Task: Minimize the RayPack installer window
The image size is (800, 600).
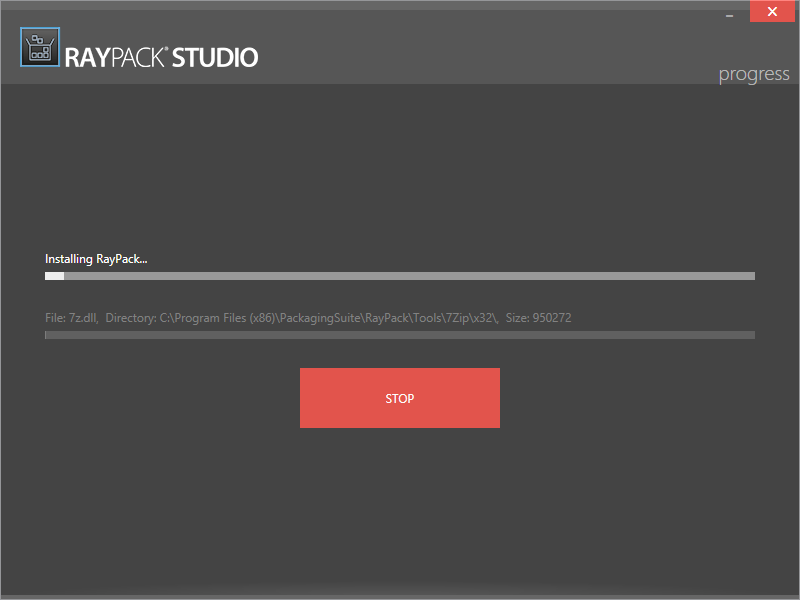Action: pos(731,13)
